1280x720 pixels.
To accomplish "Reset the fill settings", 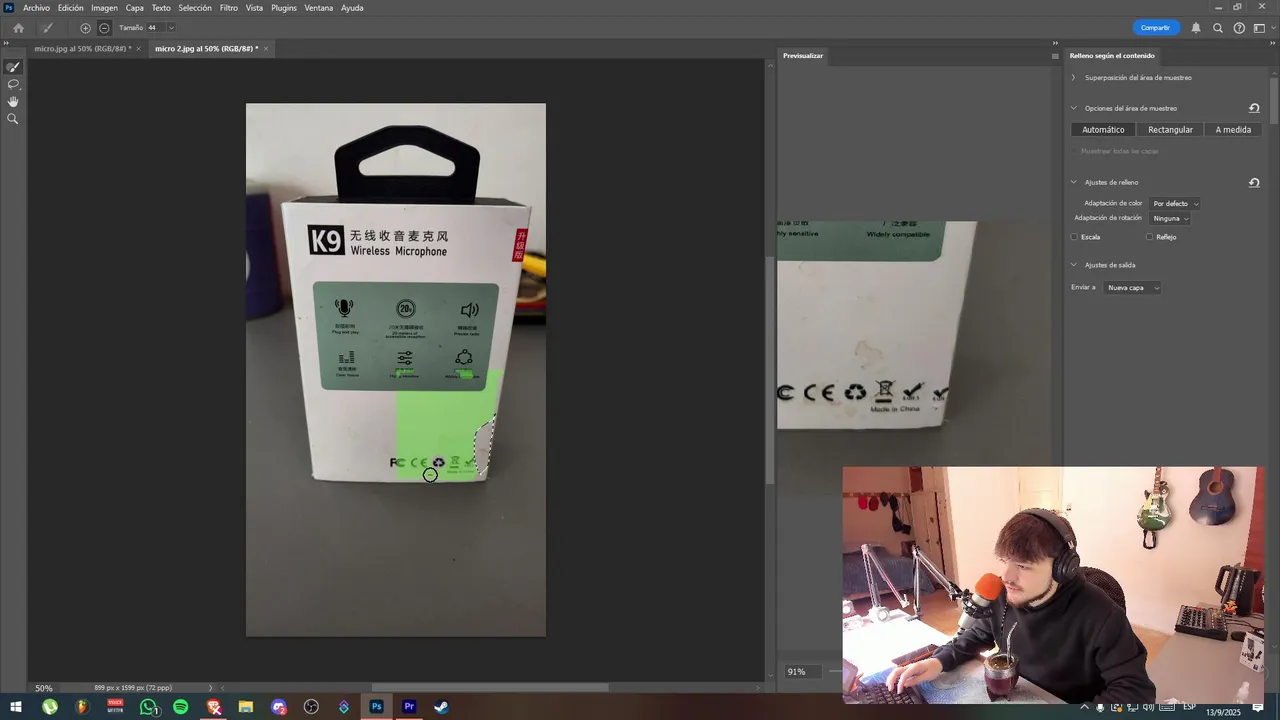I will 1254,183.
